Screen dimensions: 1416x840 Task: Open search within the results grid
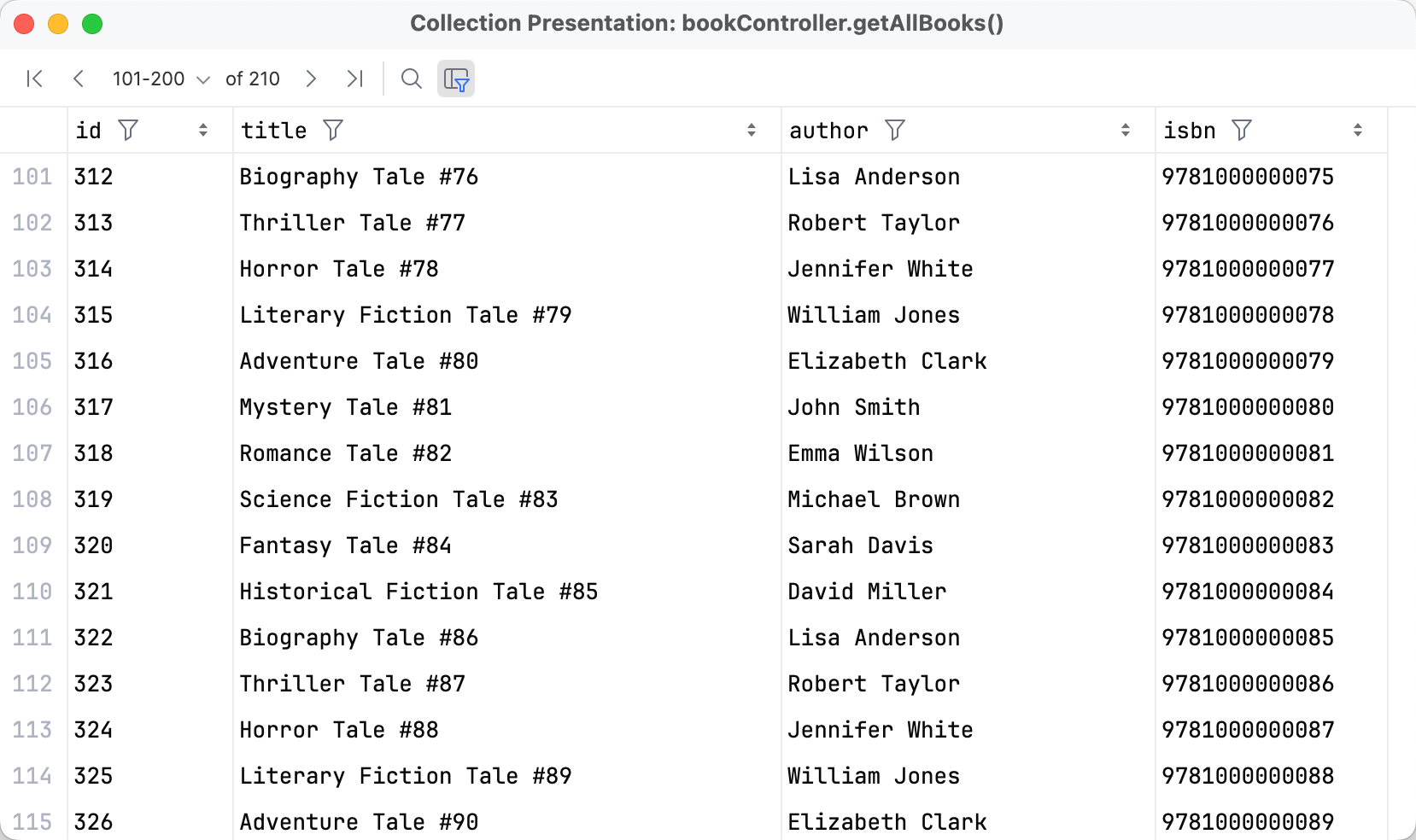(411, 79)
